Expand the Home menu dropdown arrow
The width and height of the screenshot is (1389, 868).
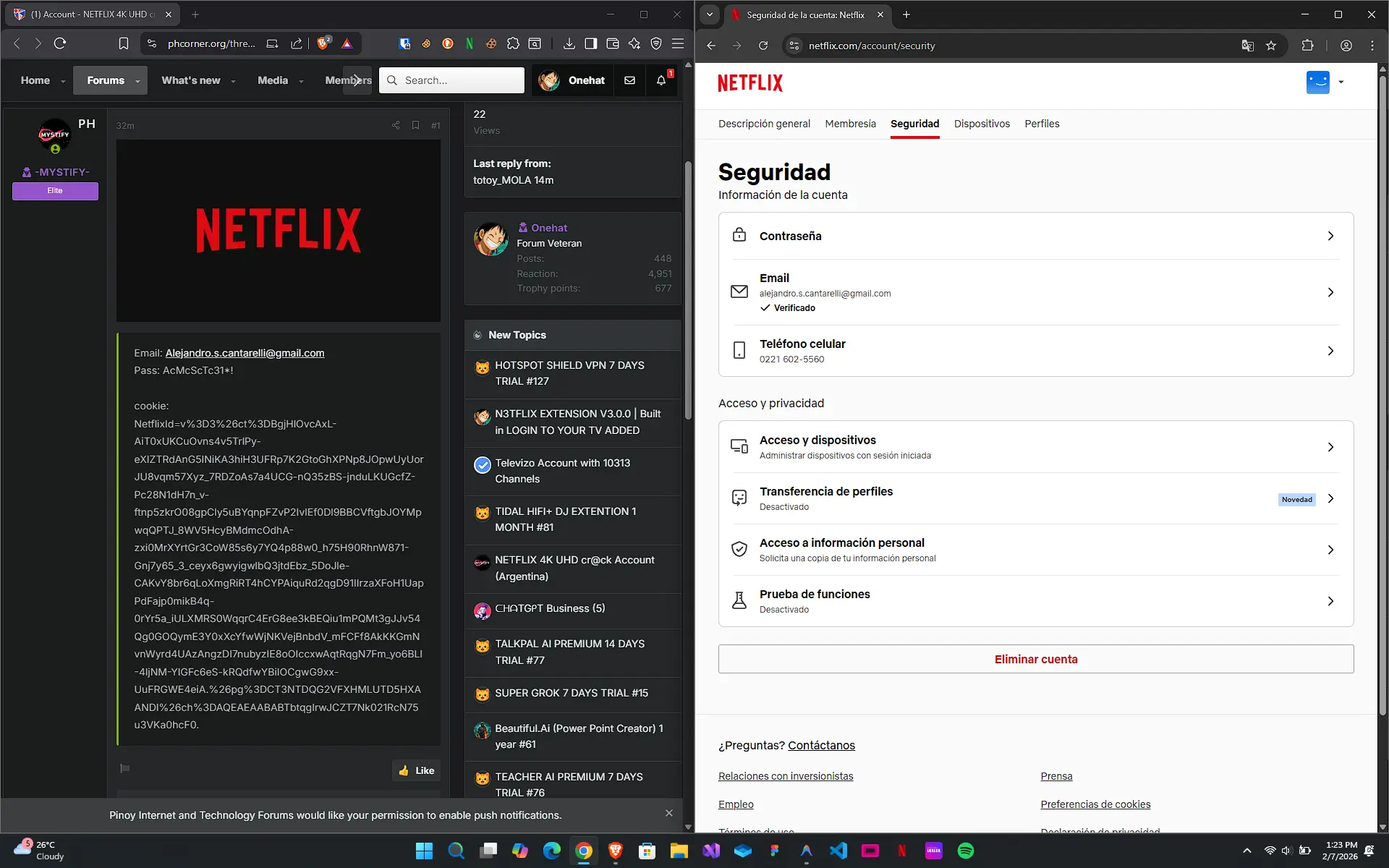click(x=63, y=81)
